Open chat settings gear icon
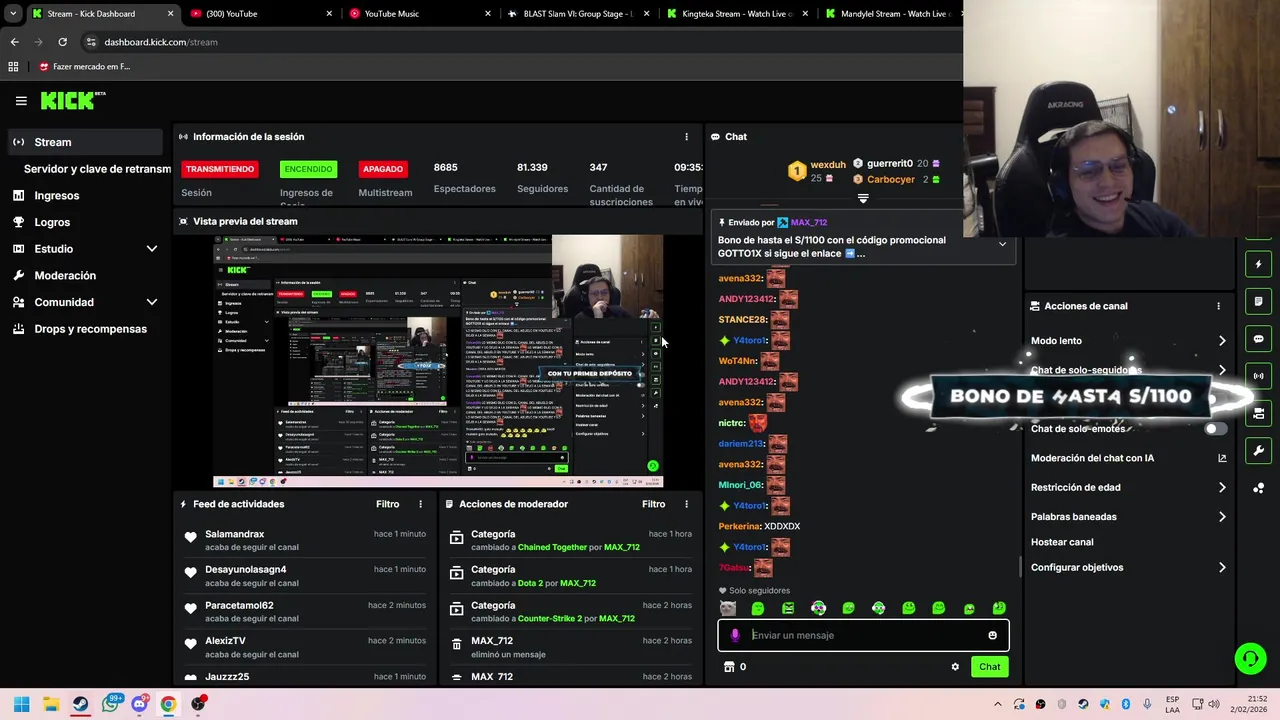The image size is (1280, 720). click(x=955, y=667)
